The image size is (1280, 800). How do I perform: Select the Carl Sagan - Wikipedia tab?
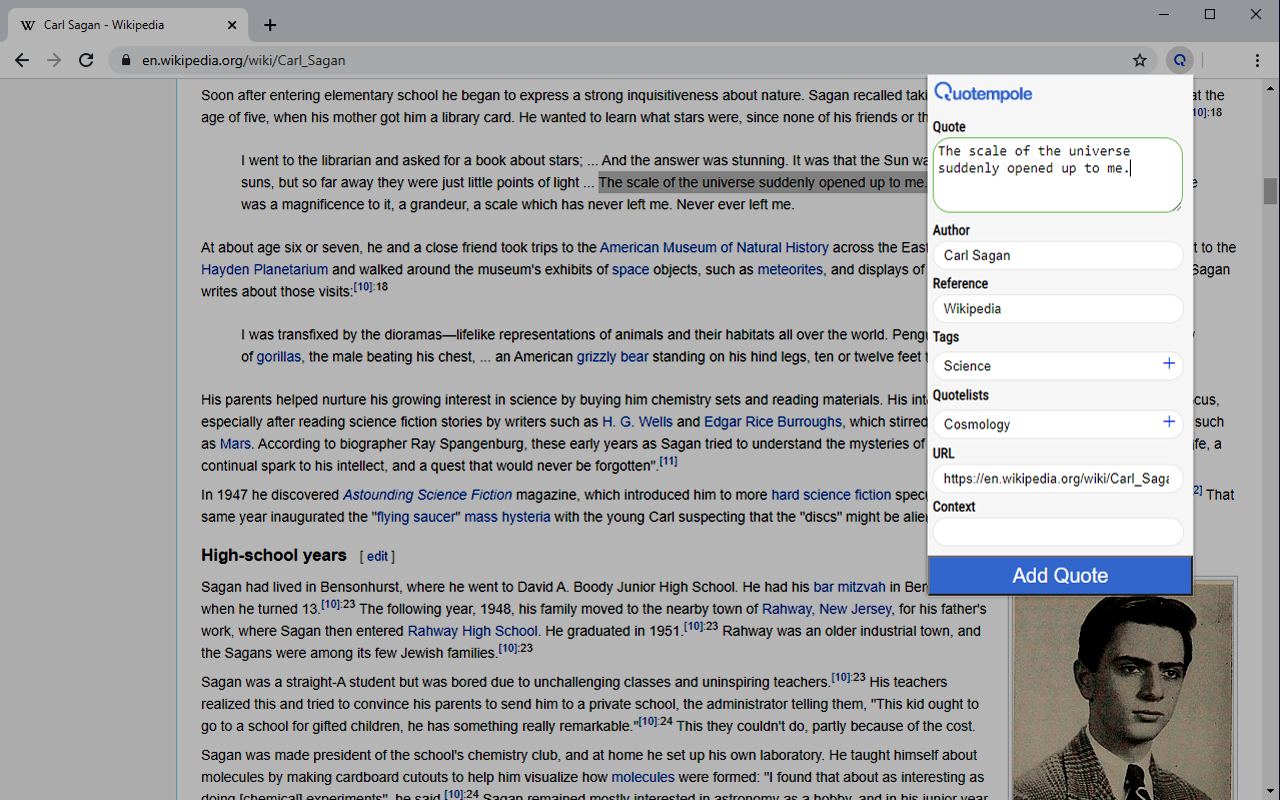[x=120, y=25]
